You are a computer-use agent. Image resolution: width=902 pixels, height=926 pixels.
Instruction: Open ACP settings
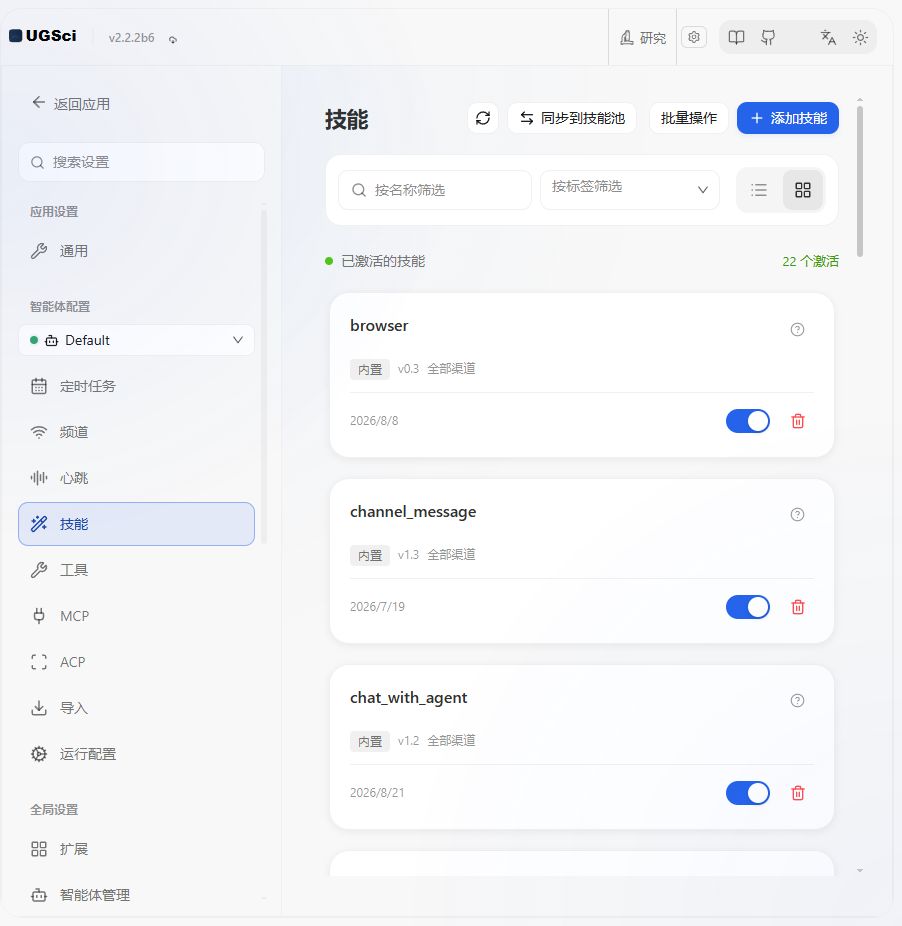(x=136, y=662)
